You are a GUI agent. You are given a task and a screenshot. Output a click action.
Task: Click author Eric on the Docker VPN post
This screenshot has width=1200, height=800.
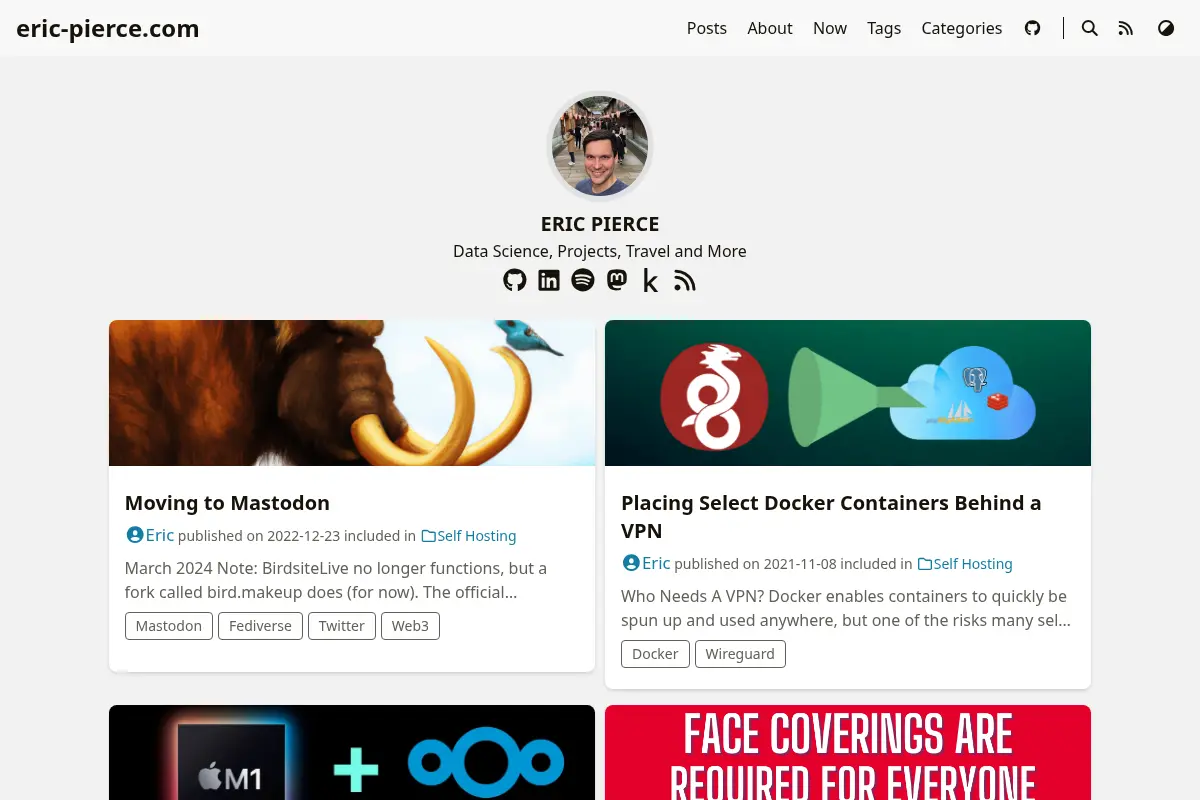[x=646, y=563]
